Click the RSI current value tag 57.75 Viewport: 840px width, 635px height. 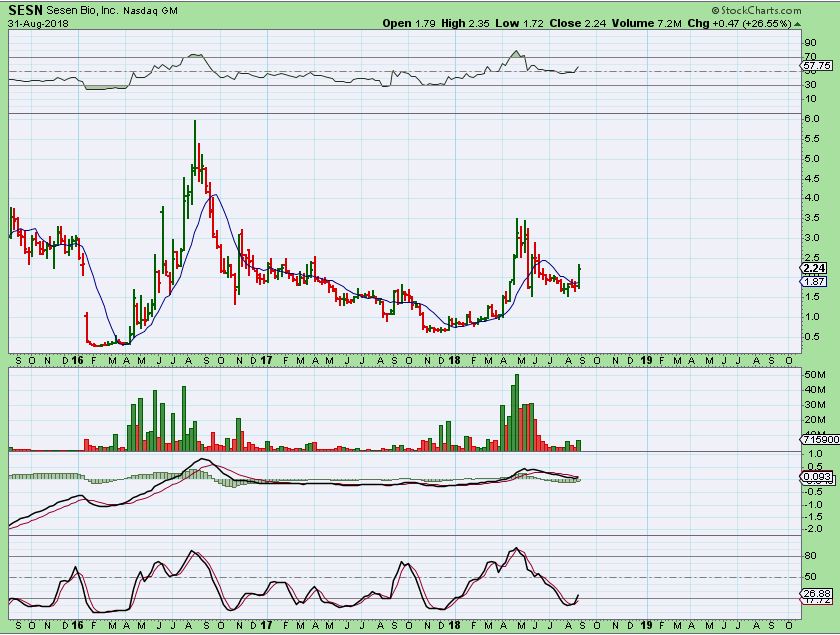point(818,65)
